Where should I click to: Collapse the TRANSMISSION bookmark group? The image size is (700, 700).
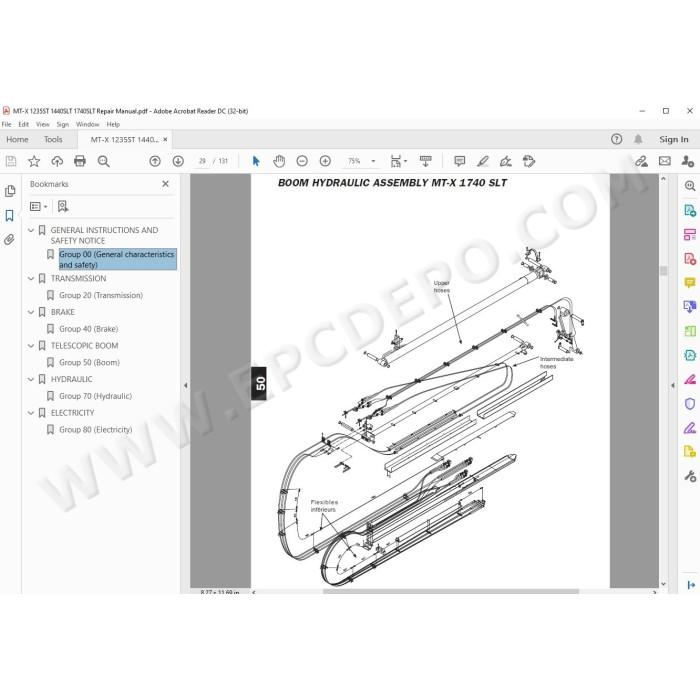click(x=31, y=279)
